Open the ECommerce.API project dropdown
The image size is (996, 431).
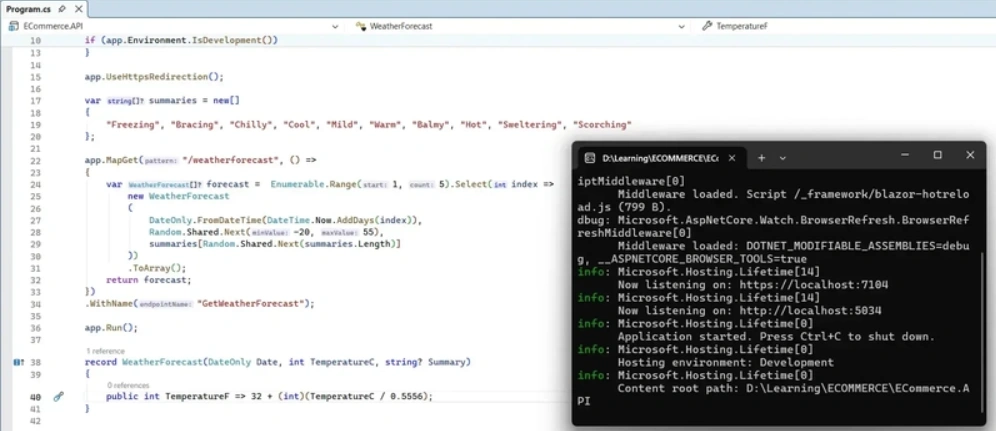click(335, 27)
